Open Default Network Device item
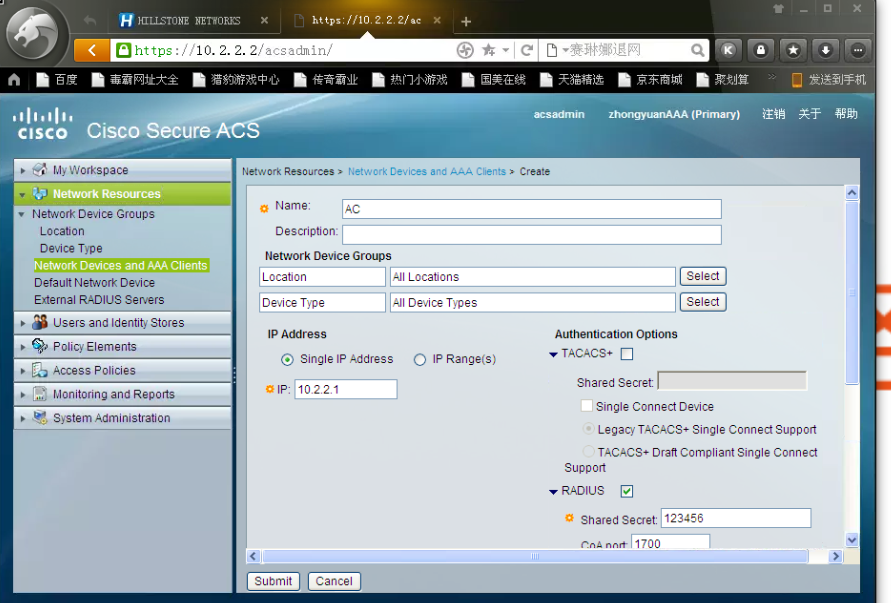891x603 pixels. [x=94, y=282]
